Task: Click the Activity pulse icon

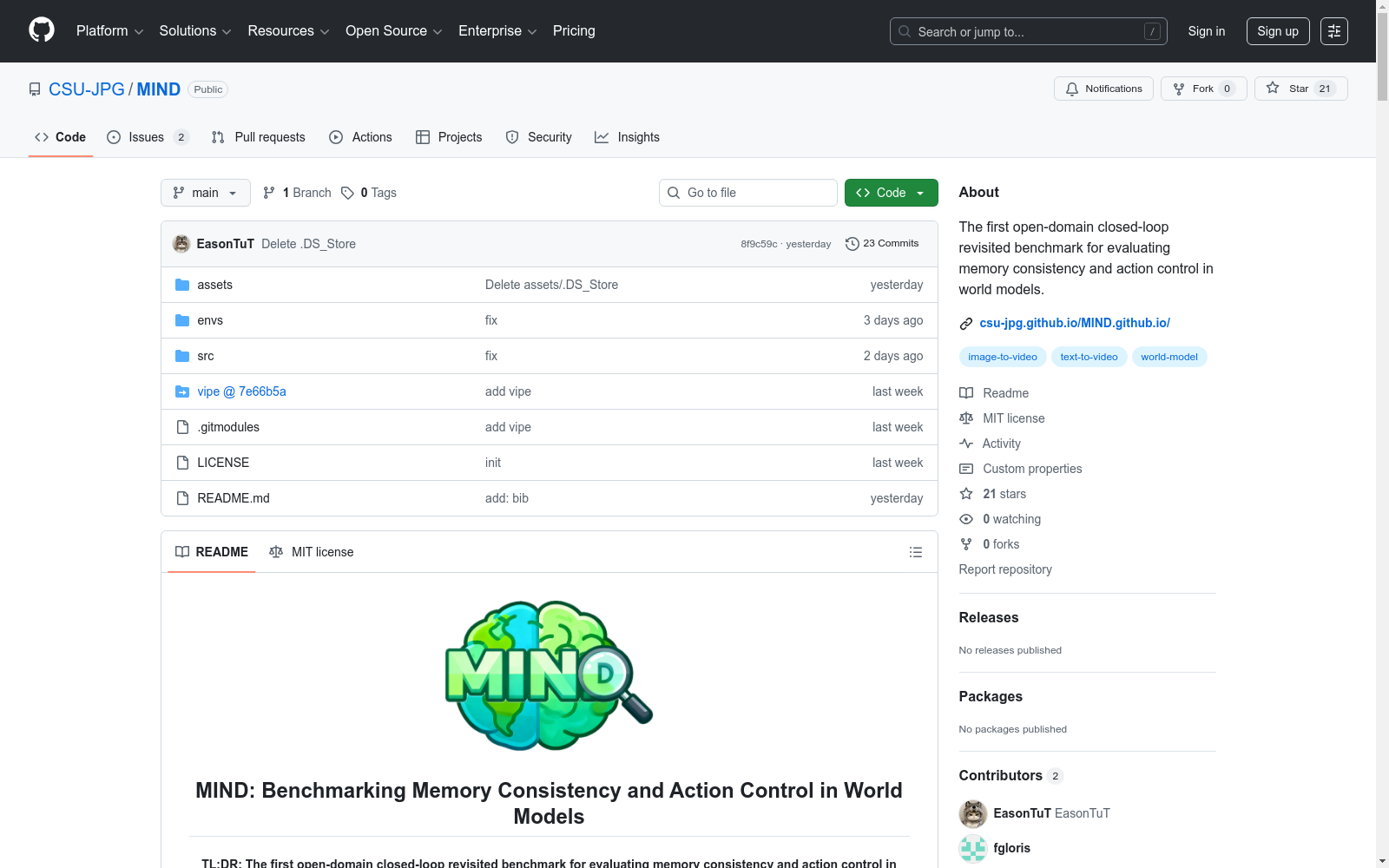Action: [966, 444]
